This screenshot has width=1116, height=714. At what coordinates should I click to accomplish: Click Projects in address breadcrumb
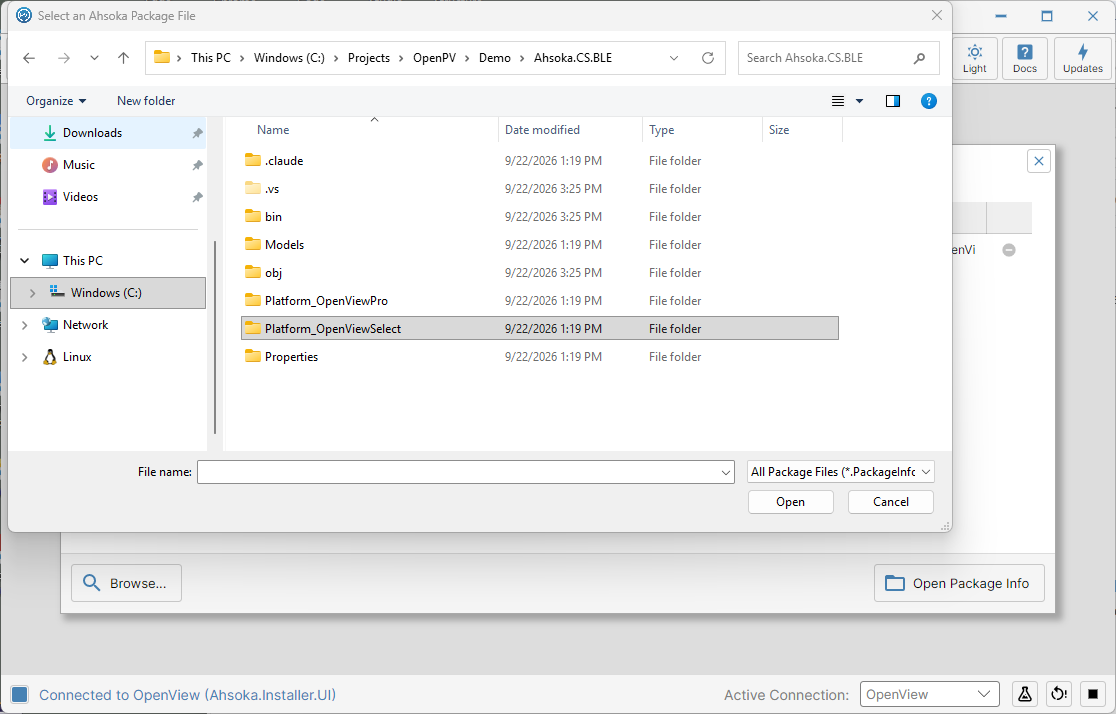point(369,58)
